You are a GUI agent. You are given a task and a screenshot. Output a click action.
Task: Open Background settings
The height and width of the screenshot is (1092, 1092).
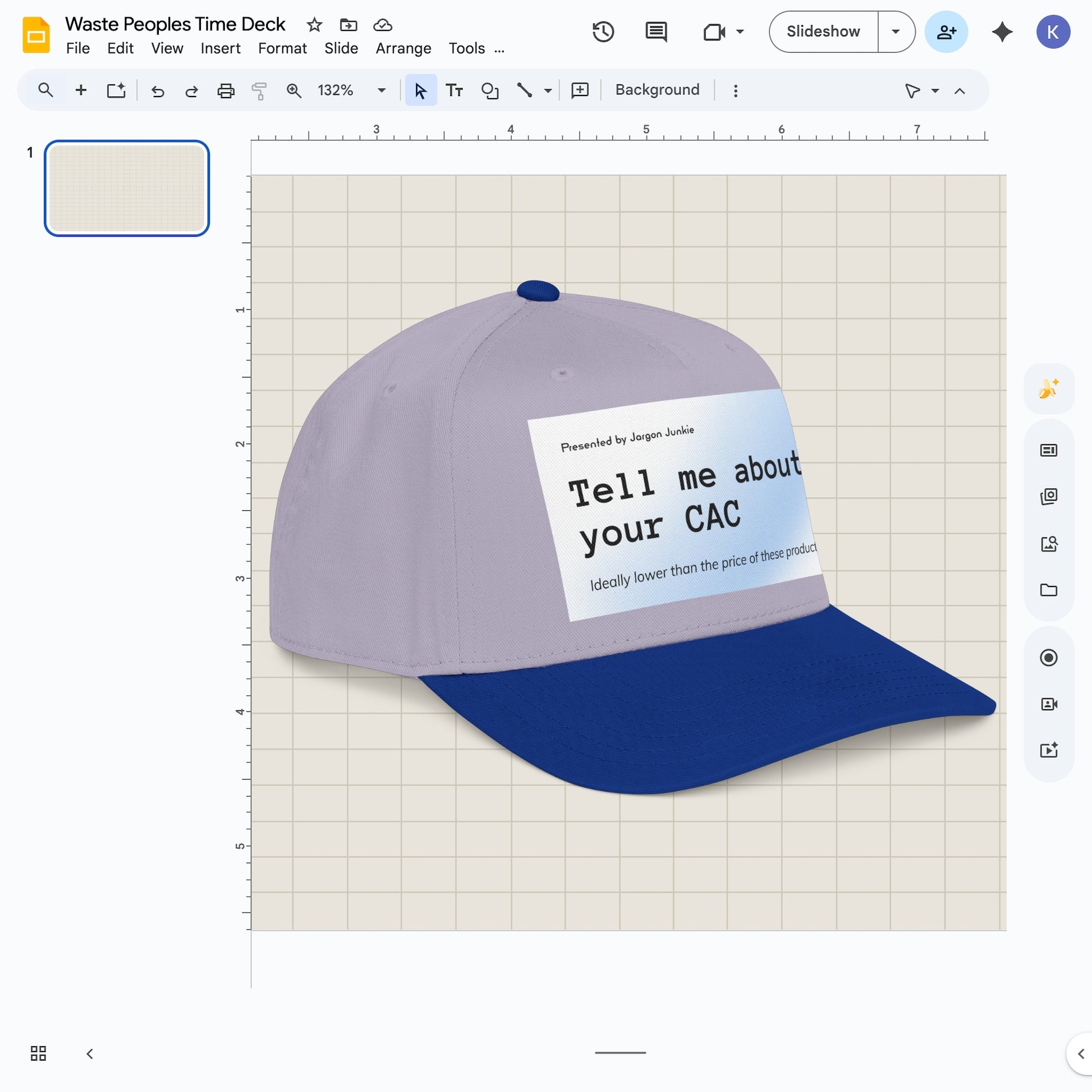click(657, 89)
